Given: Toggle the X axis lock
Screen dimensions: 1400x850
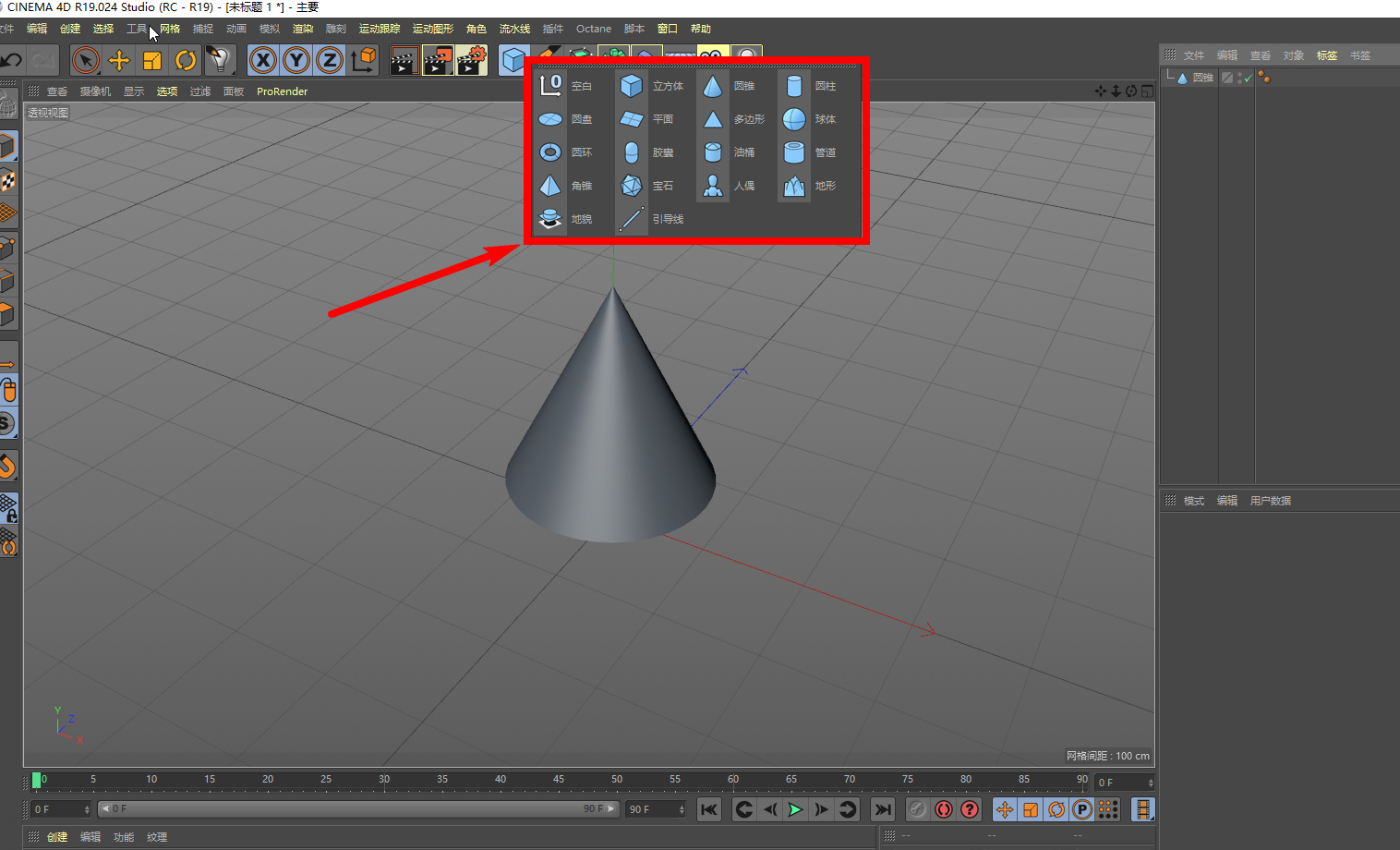Looking at the screenshot, I should coord(263,61).
